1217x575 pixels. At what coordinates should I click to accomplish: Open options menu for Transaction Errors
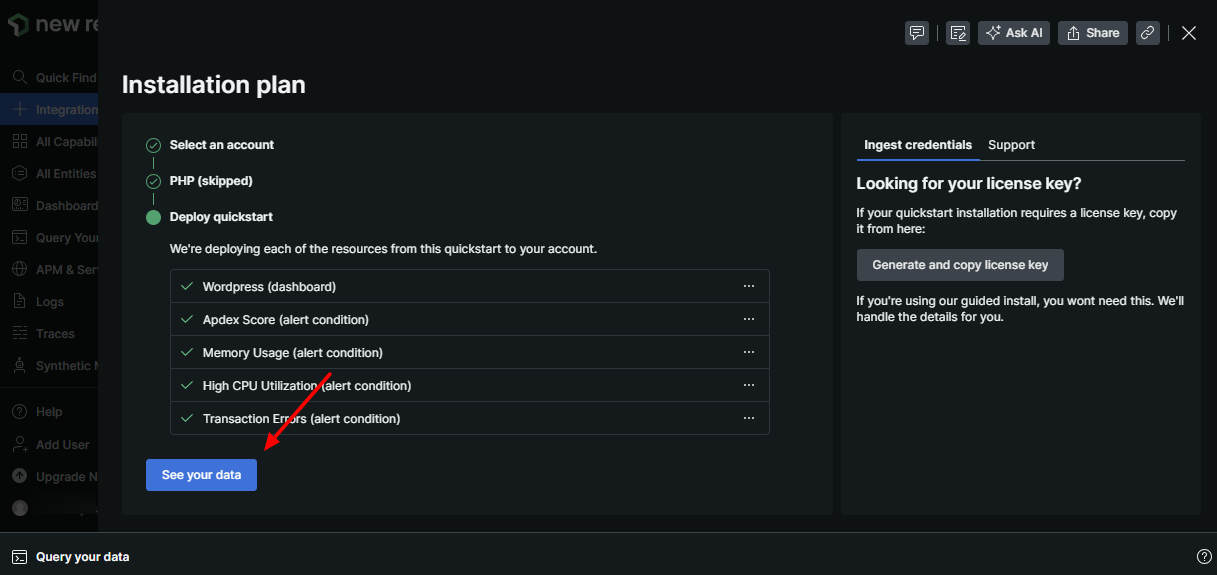click(749, 418)
